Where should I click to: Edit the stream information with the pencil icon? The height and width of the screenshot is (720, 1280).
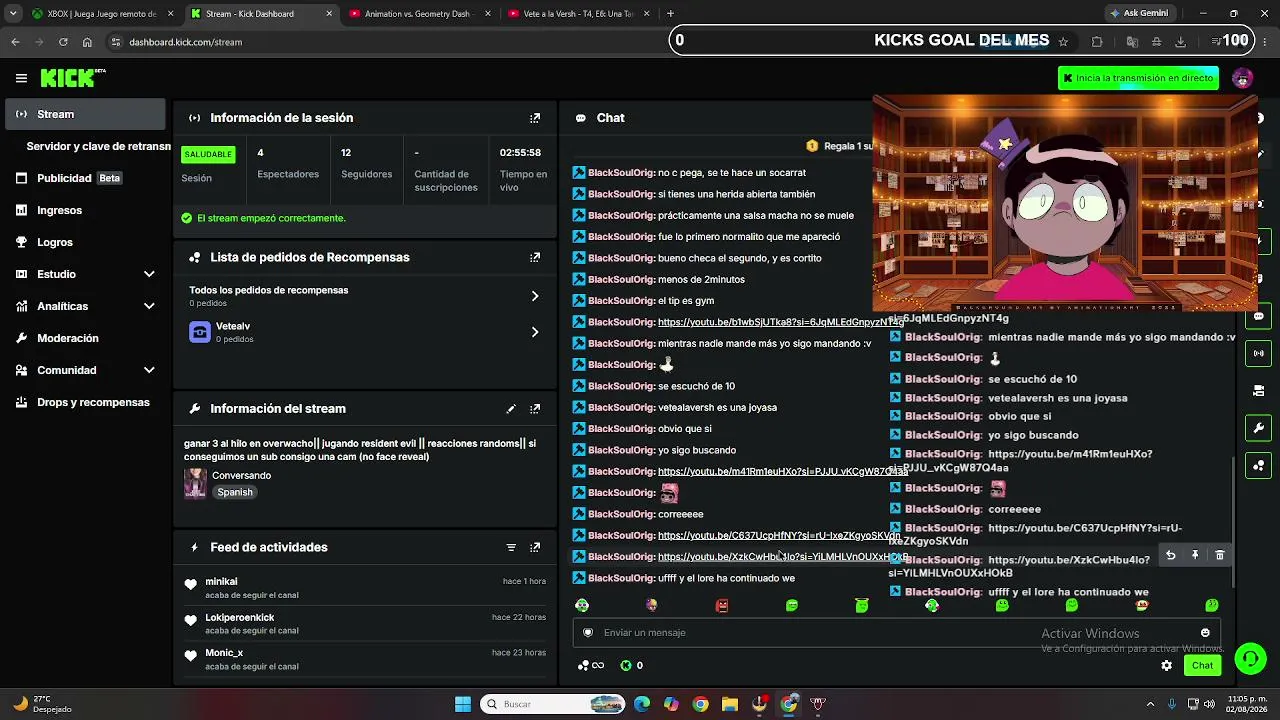coord(511,409)
